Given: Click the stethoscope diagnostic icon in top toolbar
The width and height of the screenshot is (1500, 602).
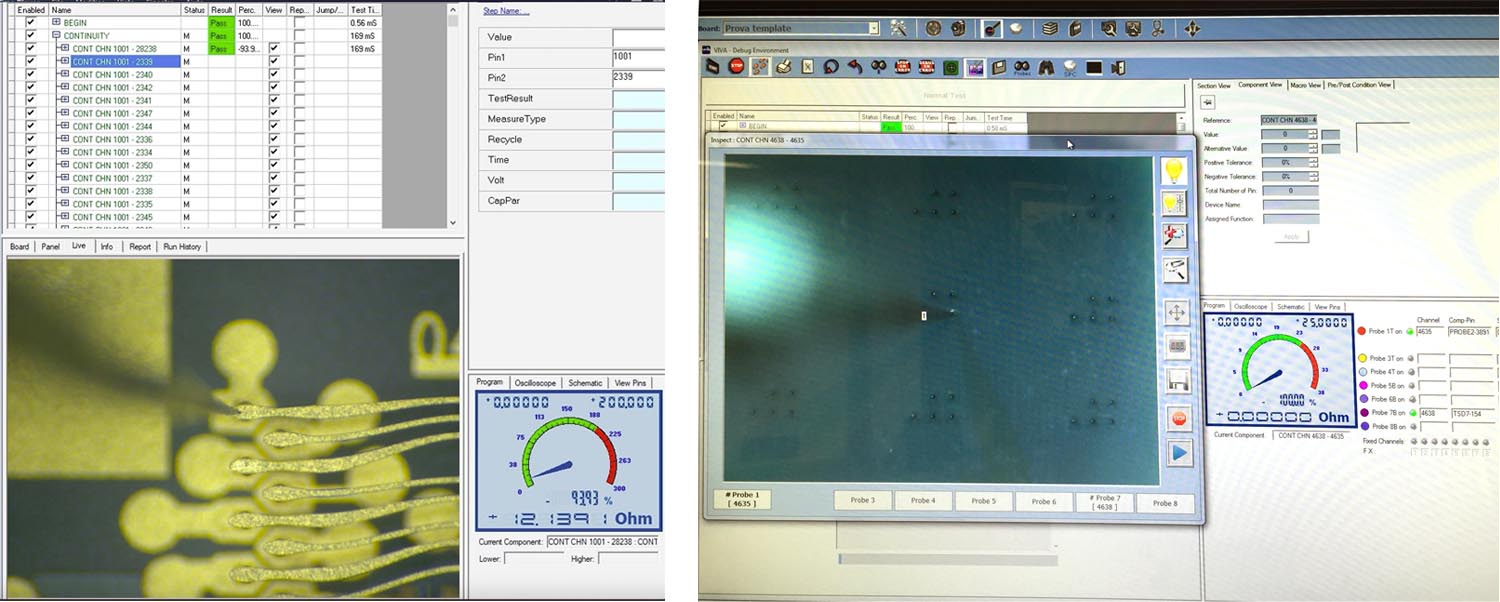Looking at the screenshot, I should (x=1158, y=28).
